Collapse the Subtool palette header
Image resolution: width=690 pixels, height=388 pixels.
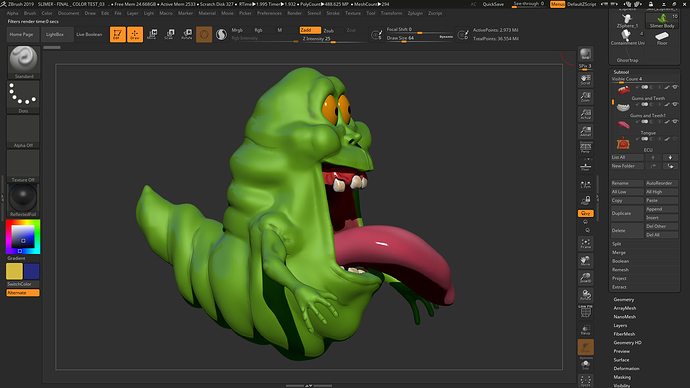621,72
